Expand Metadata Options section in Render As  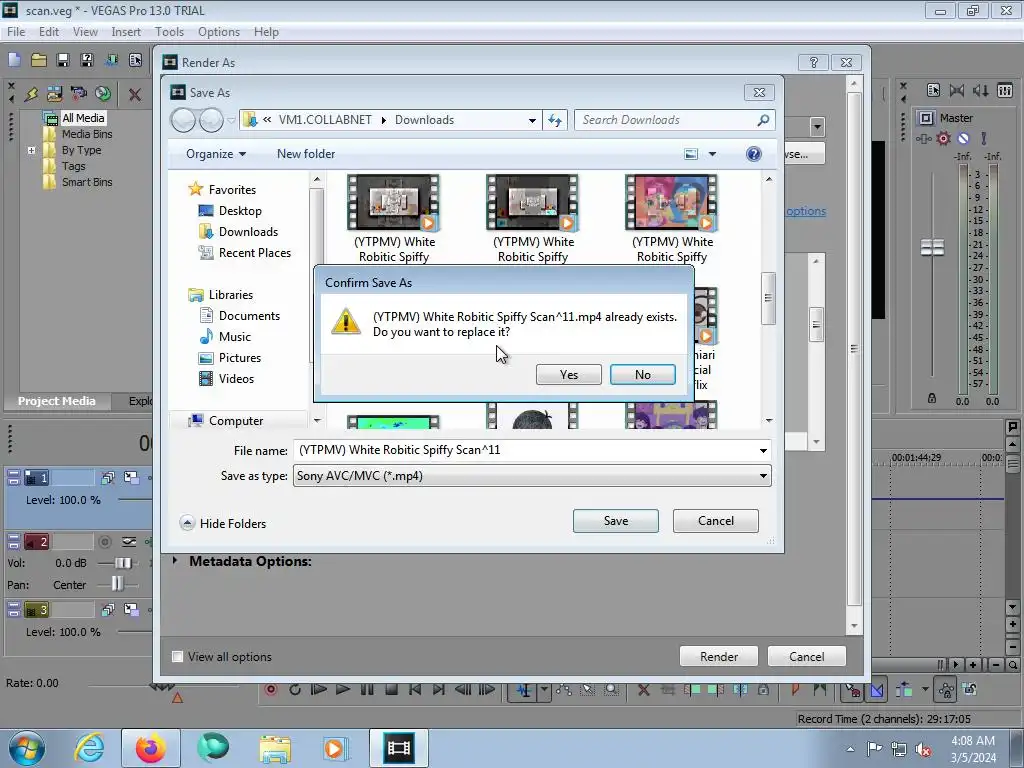[174, 560]
